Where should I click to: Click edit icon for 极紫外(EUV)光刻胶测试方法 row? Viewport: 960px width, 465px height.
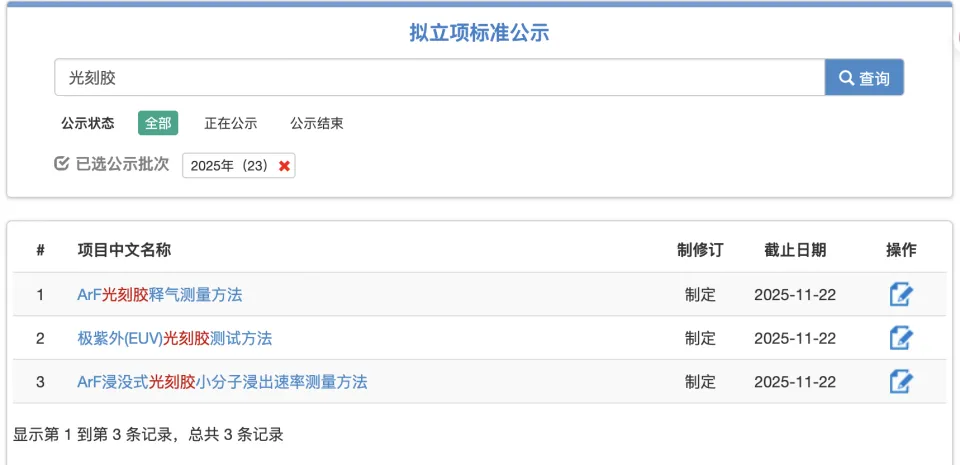901,338
